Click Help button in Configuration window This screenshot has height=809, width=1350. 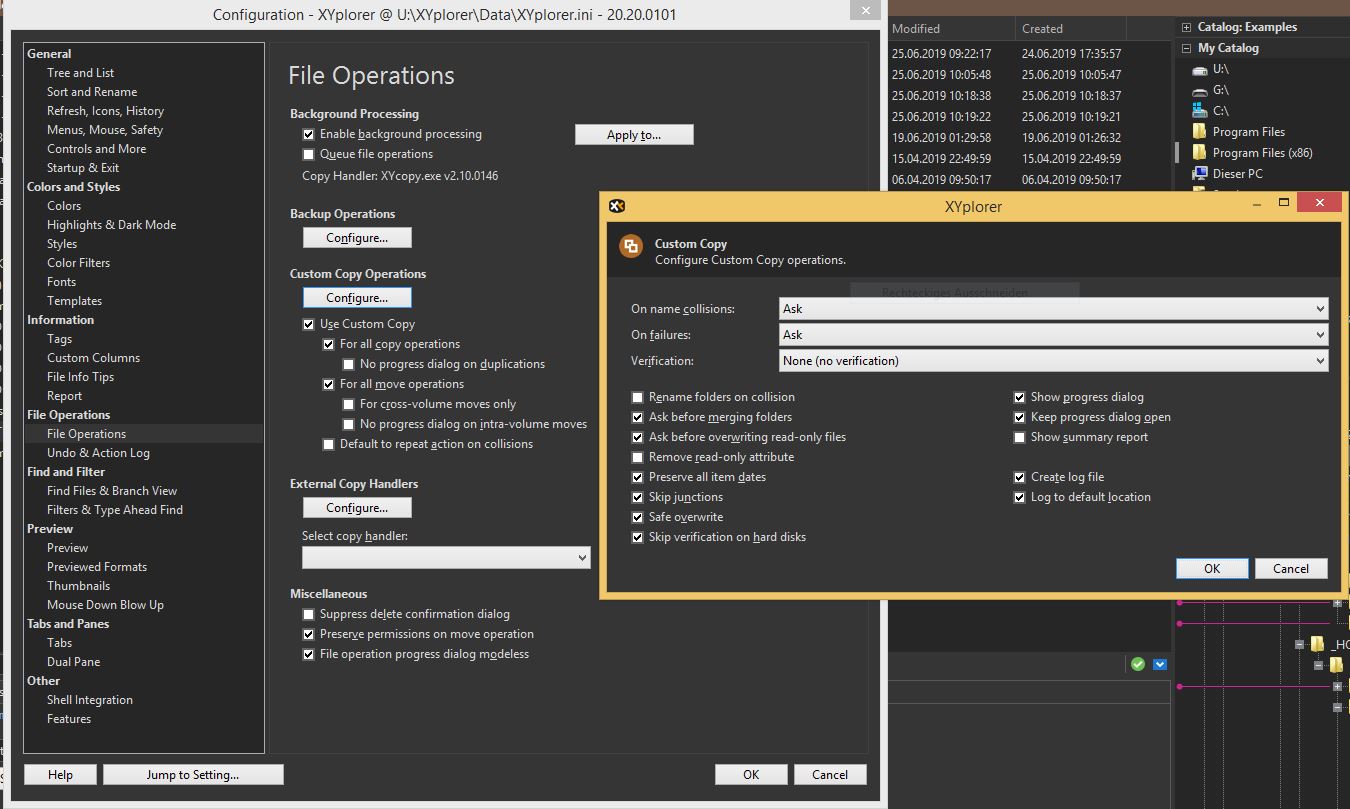tap(60, 775)
